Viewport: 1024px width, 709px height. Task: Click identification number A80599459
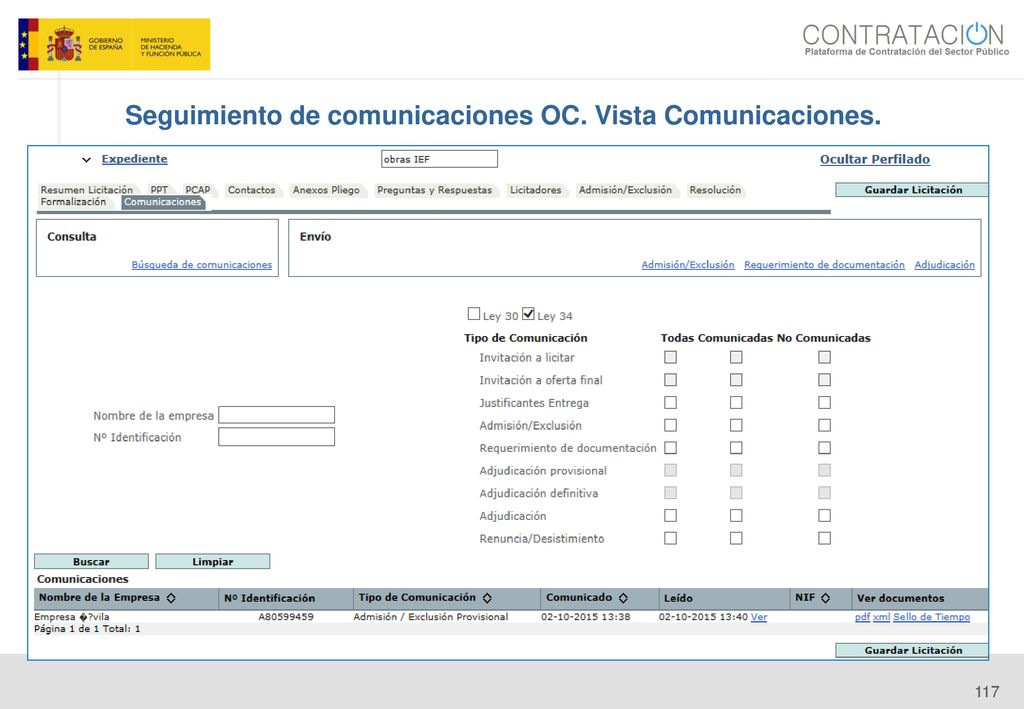286,617
